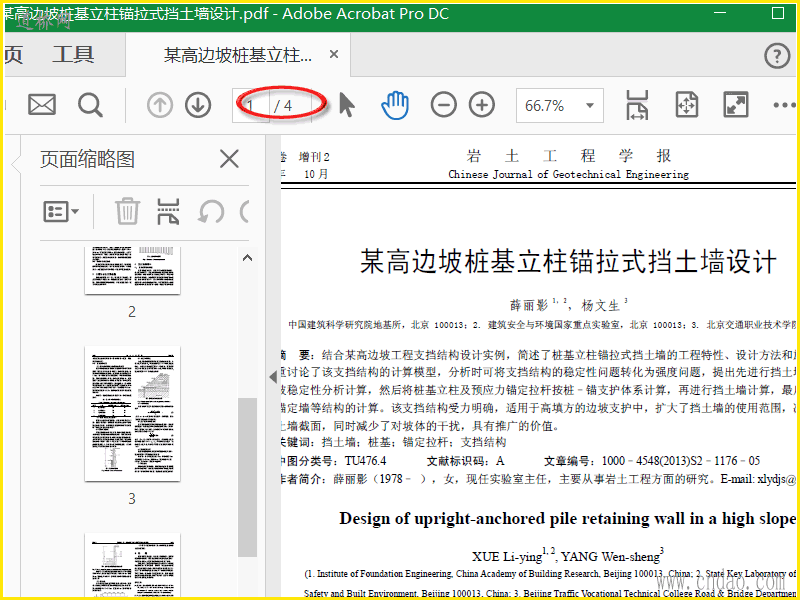Open thumbnails options dropdown menu
Image resolution: width=800 pixels, height=600 pixels.
coord(61,211)
